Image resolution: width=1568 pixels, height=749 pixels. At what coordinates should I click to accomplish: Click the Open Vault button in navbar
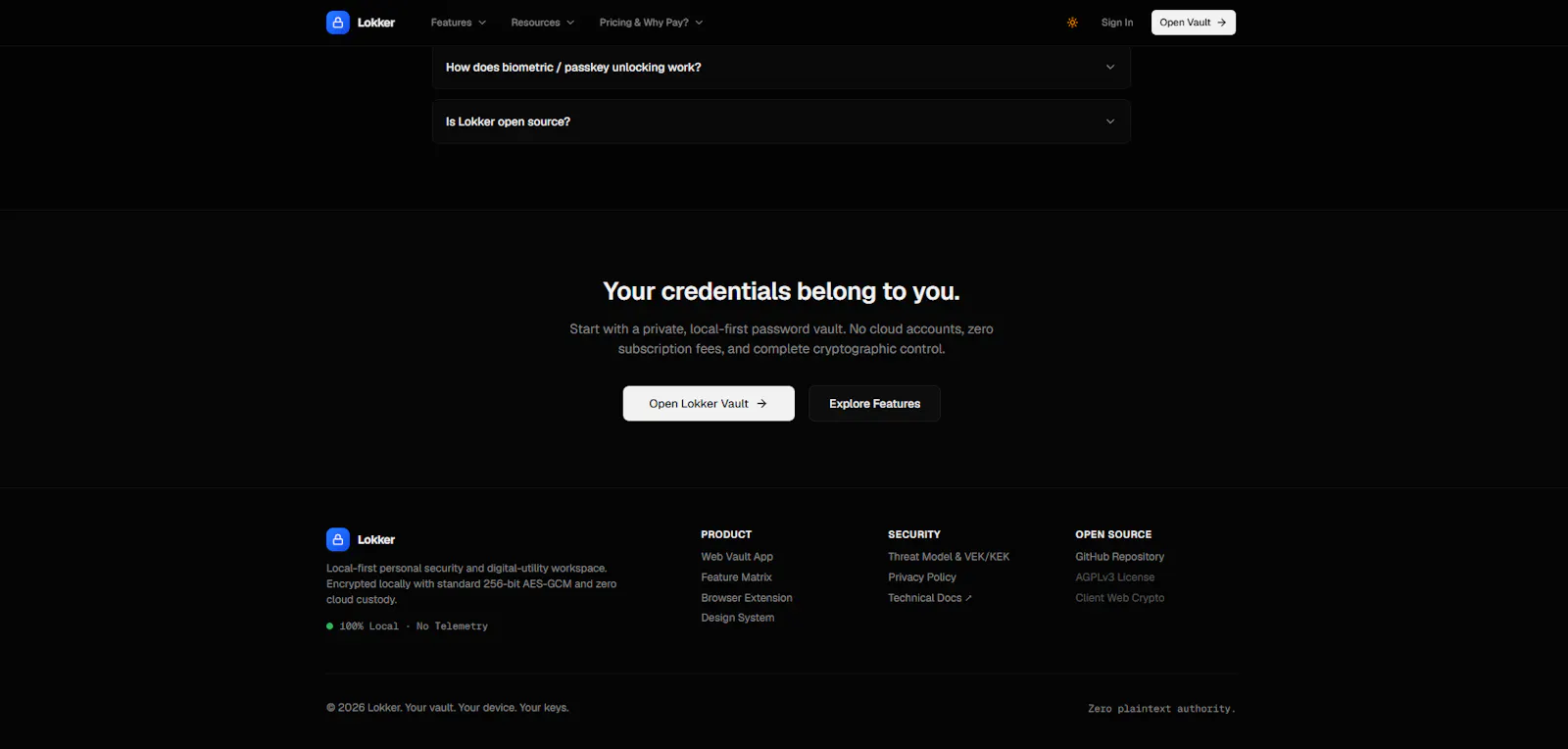tap(1194, 23)
